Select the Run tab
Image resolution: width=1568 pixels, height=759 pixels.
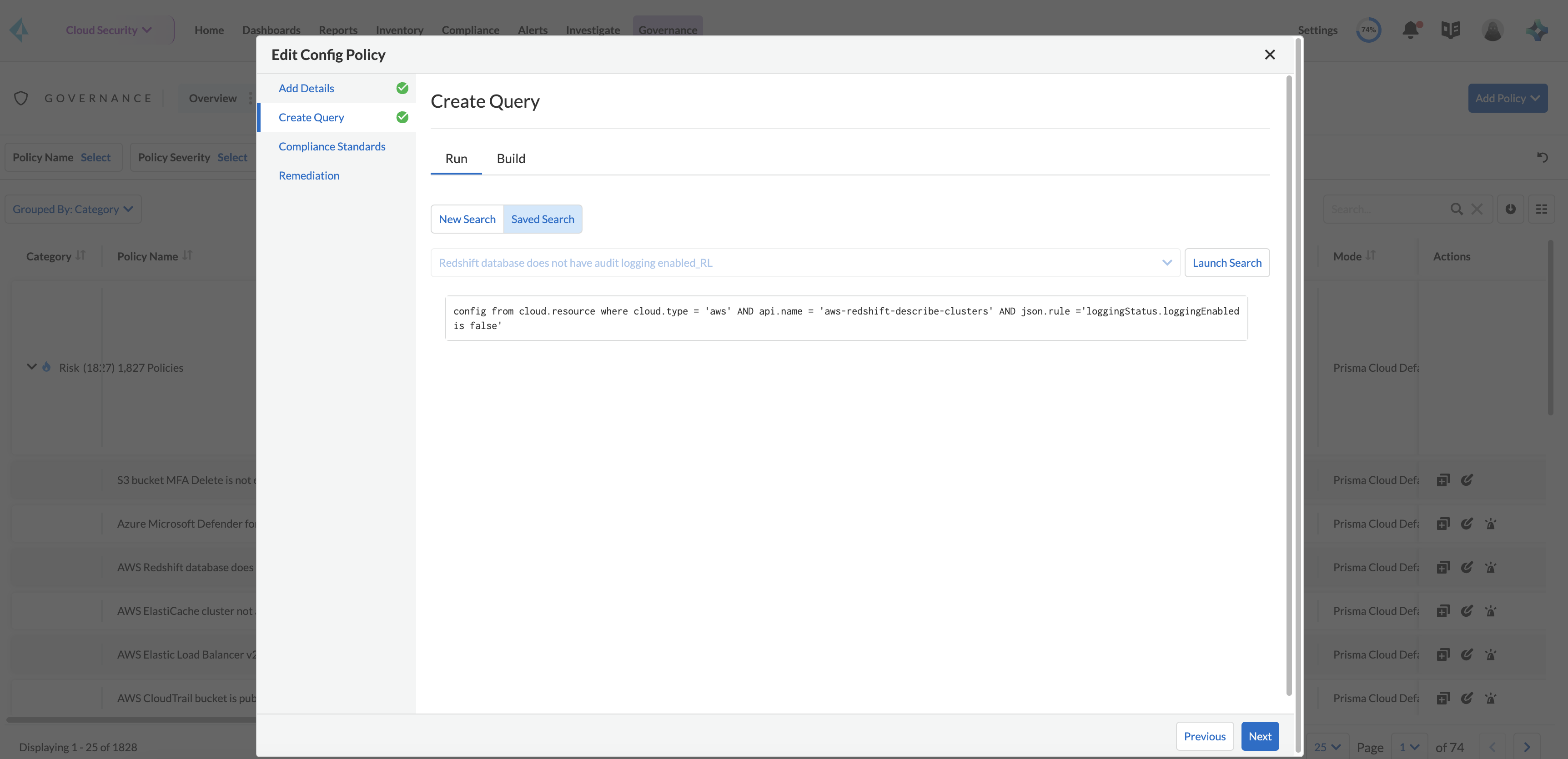456,159
